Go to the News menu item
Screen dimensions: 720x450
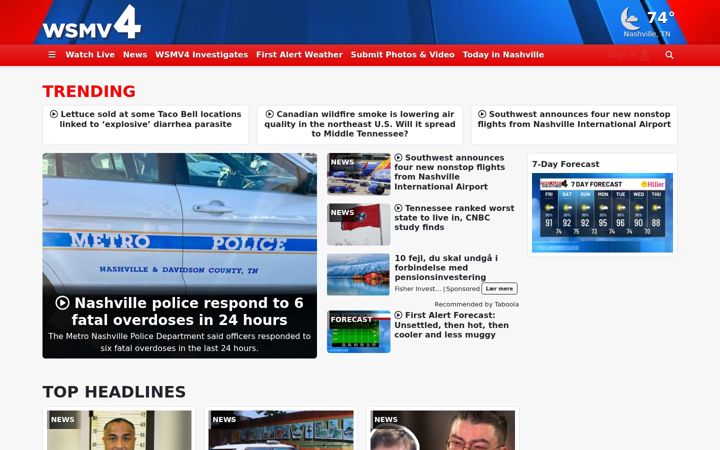pos(135,55)
